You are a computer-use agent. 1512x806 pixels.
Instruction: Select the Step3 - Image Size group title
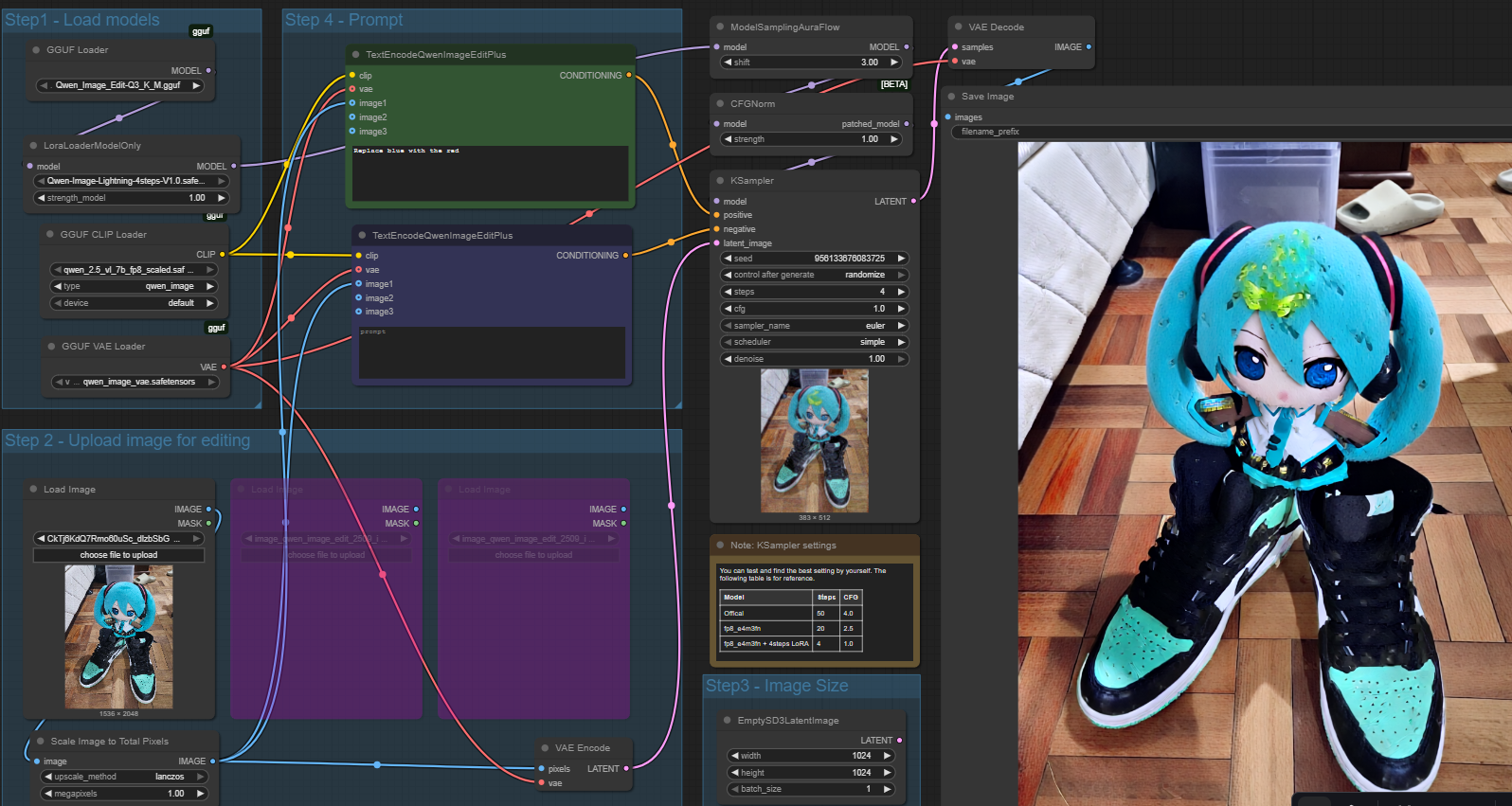coord(777,686)
